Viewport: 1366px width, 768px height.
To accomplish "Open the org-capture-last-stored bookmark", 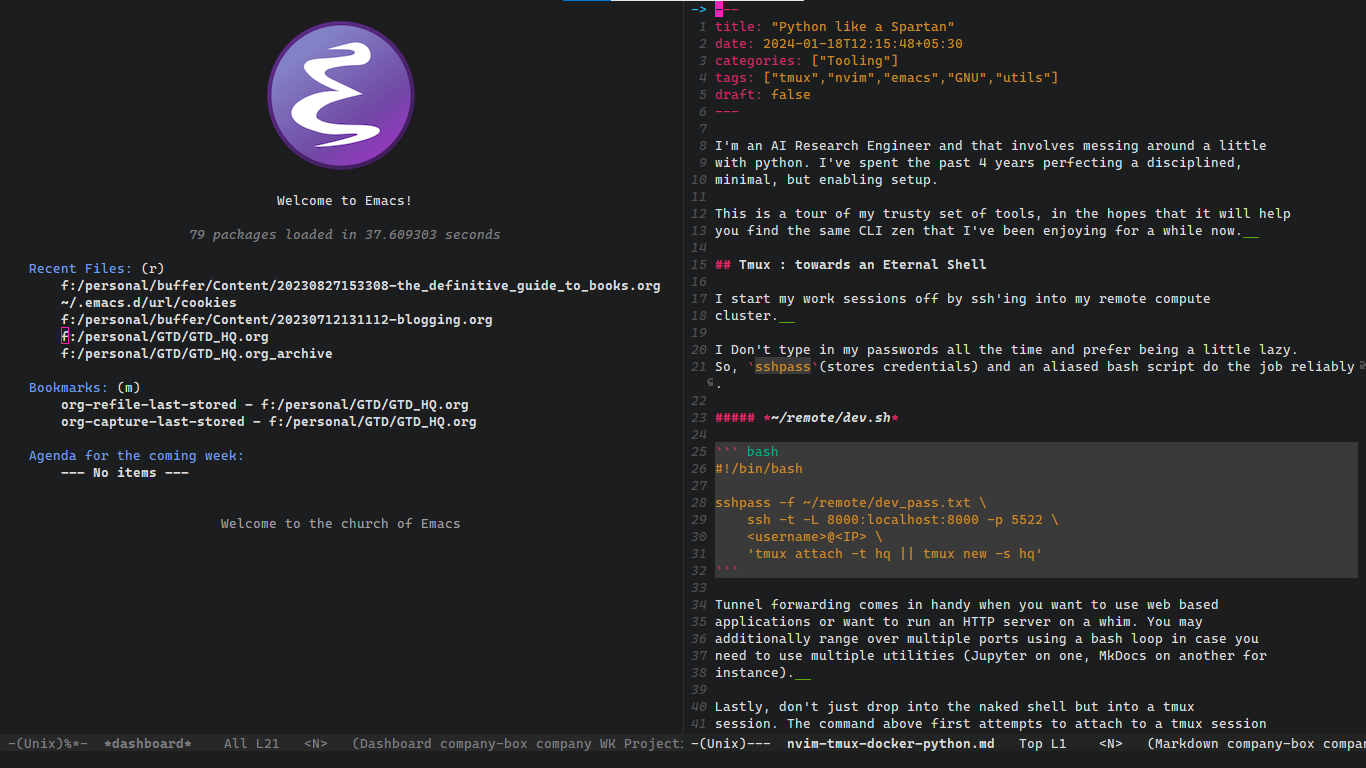I will click(269, 421).
